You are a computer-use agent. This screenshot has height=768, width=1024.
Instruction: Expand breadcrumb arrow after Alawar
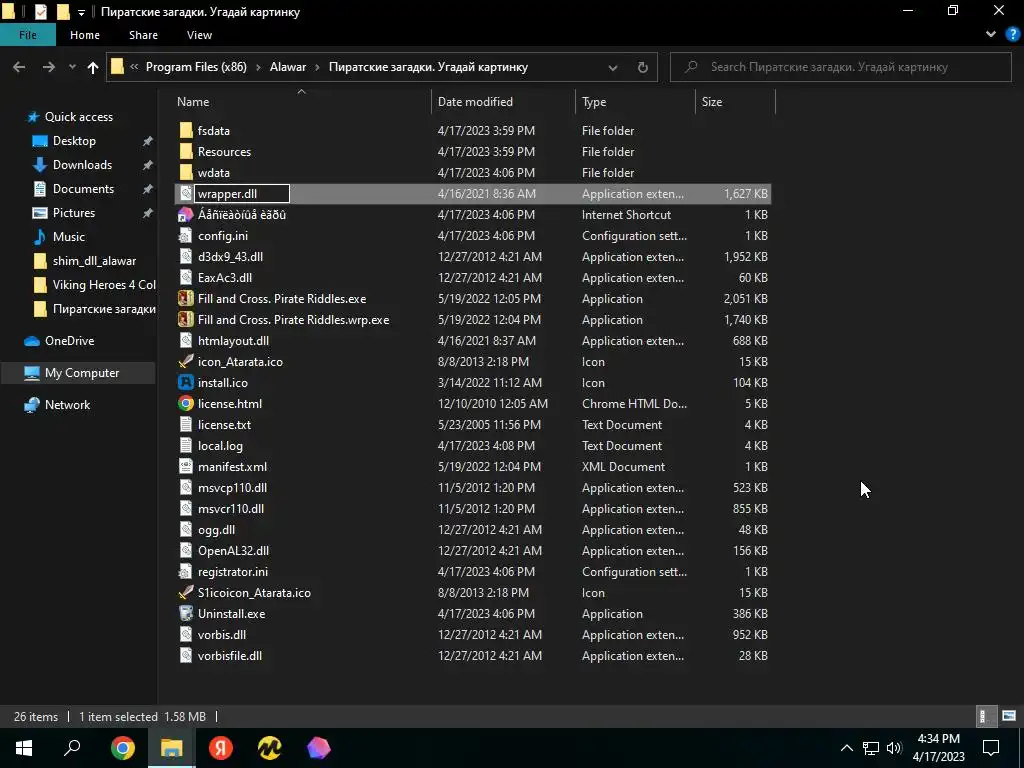coord(317,67)
